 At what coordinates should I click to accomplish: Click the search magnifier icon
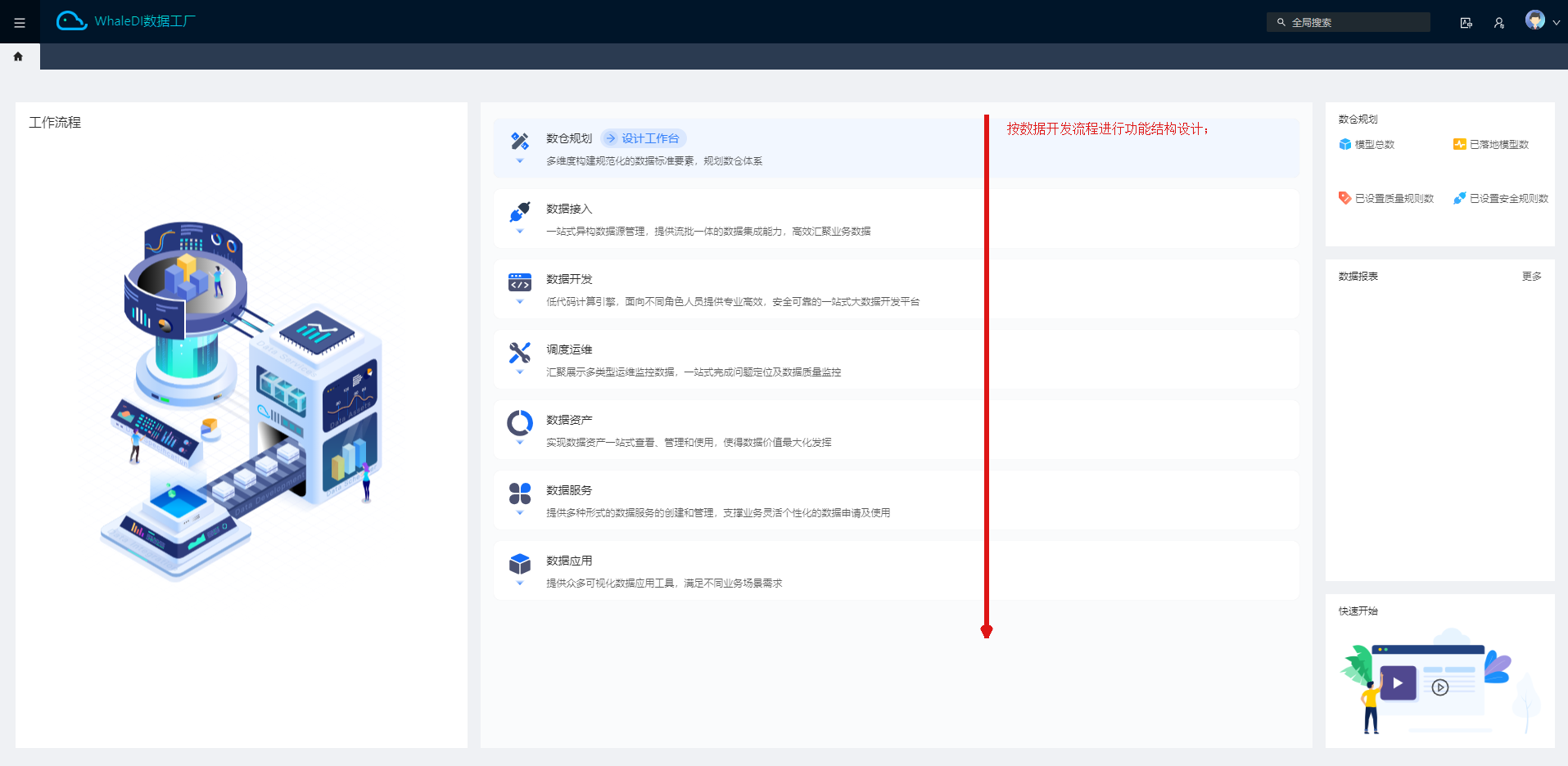tap(1281, 23)
